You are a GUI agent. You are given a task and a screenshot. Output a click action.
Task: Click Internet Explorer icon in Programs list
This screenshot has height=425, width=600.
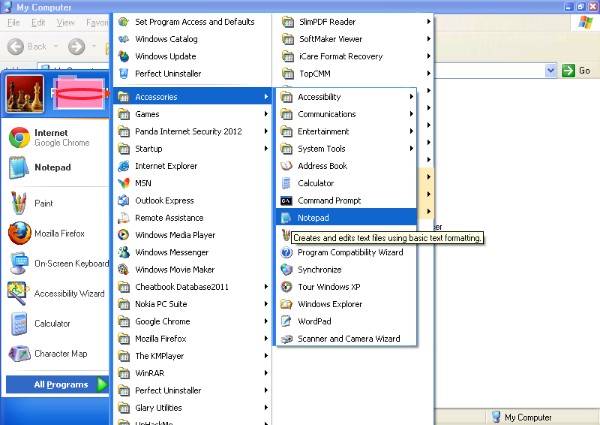tap(124, 166)
